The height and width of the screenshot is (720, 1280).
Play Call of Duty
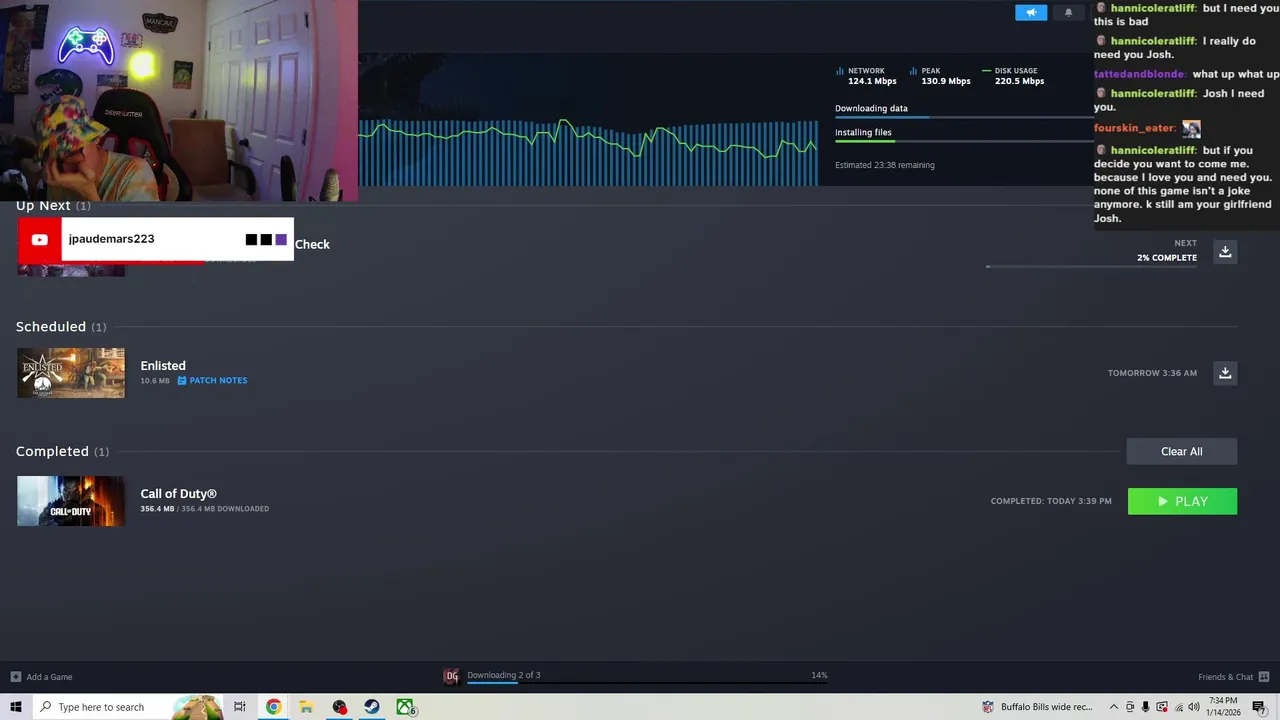[x=1182, y=501]
